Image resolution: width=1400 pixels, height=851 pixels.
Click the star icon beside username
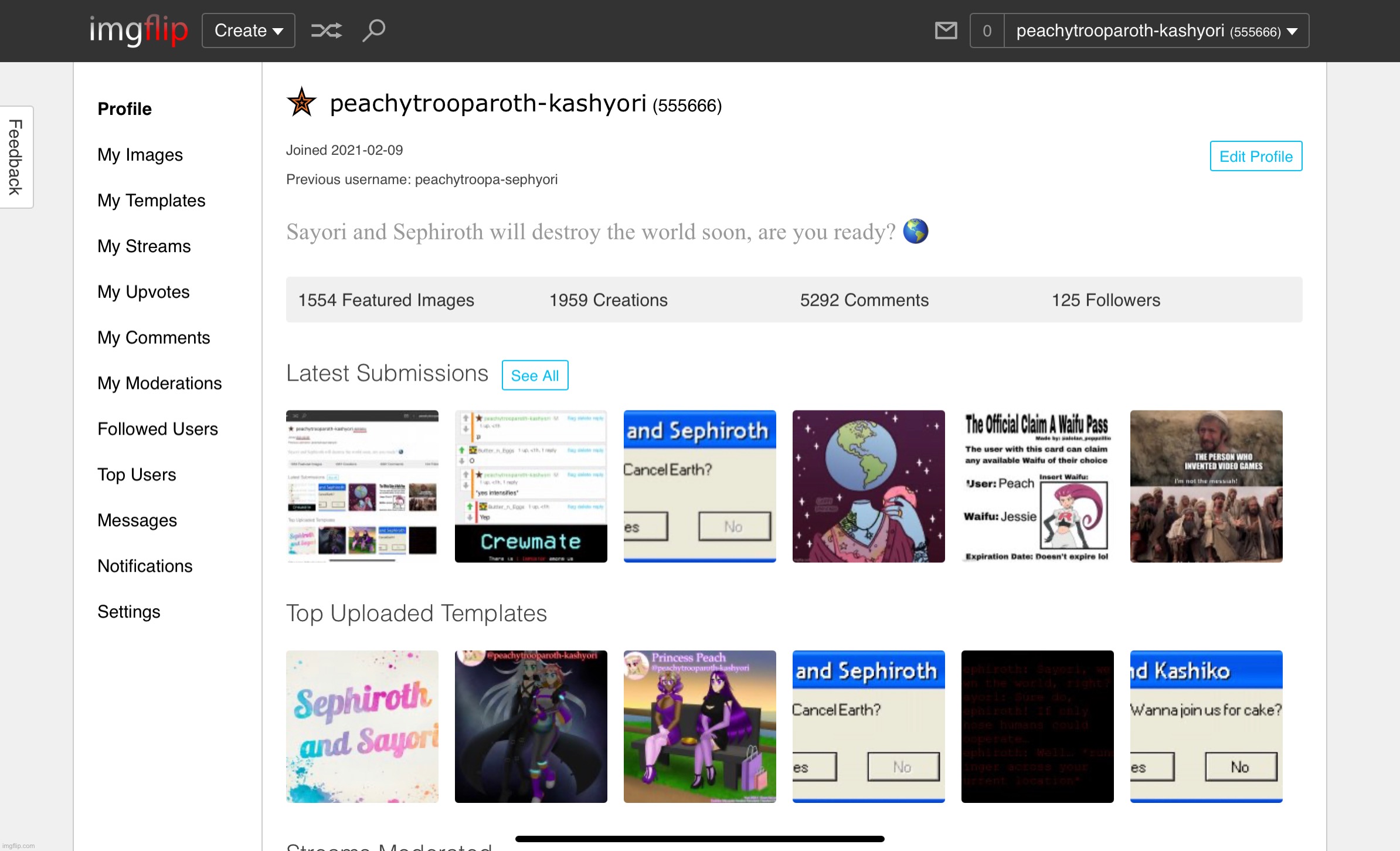302,103
